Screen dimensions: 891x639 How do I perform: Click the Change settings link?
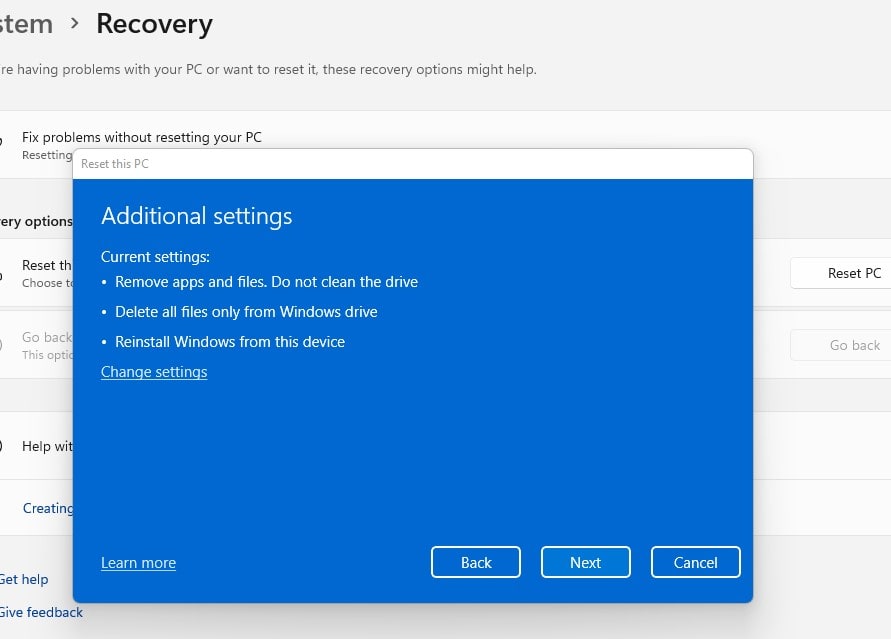154,372
